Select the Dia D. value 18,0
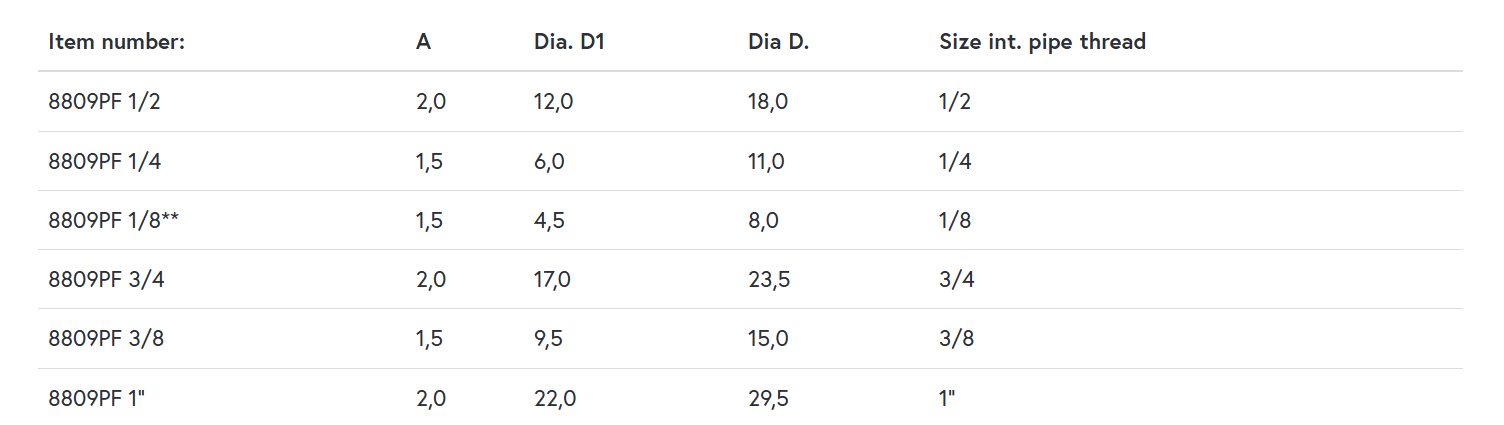 [x=768, y=102]
